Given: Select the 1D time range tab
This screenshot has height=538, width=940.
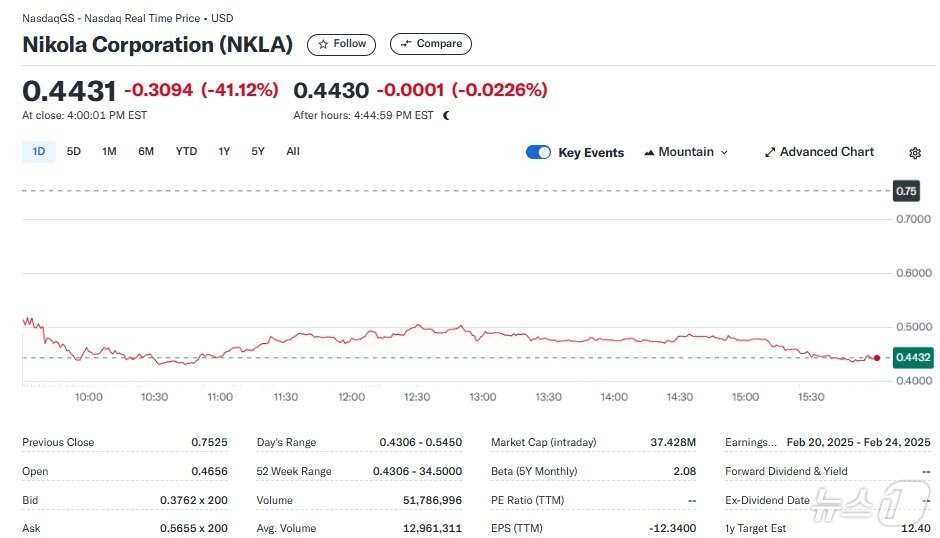Looking at the screenshot, I should click(39, 152).
